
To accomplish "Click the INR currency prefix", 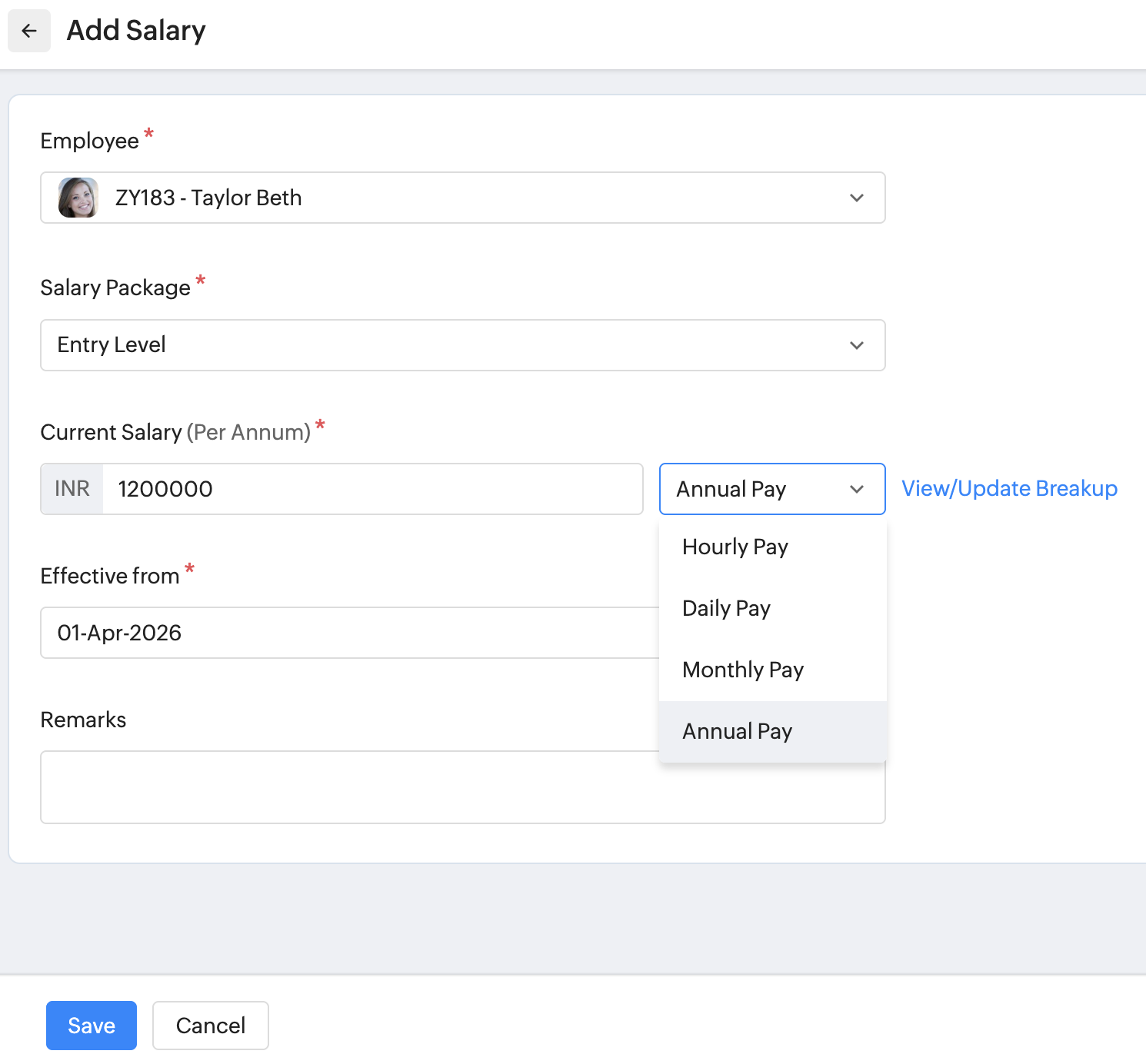I will pyautogui.click(x=72, y=489).
